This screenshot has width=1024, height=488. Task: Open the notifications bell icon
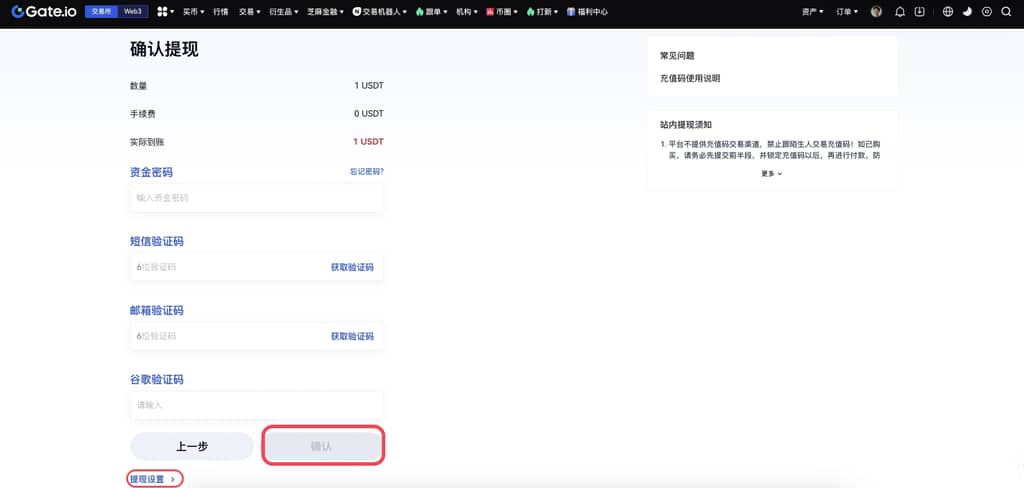(x=900, y=12)
